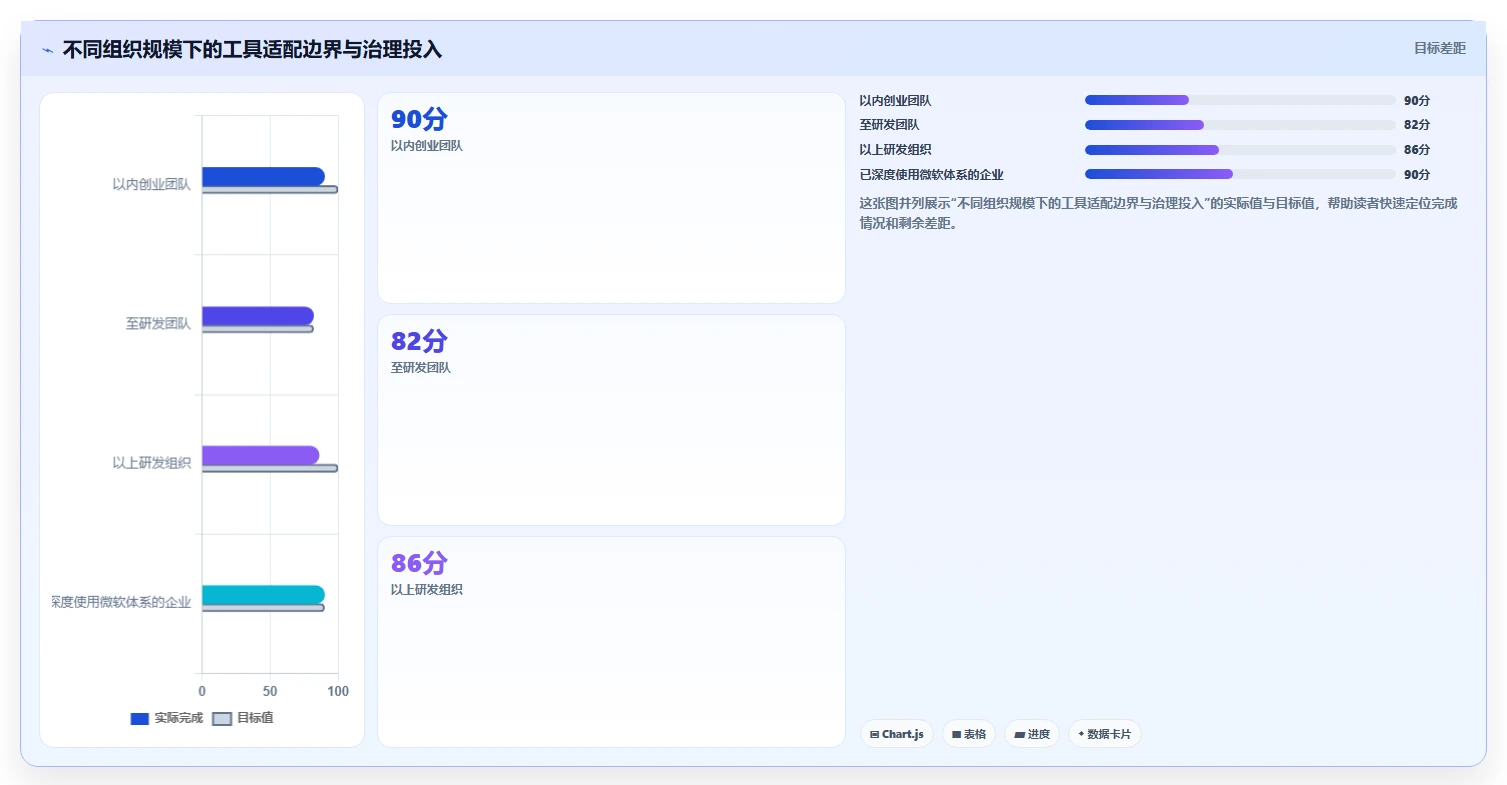Click the lightning icon beside the title
Screen dimensions: 1507x785
(47, 50)
